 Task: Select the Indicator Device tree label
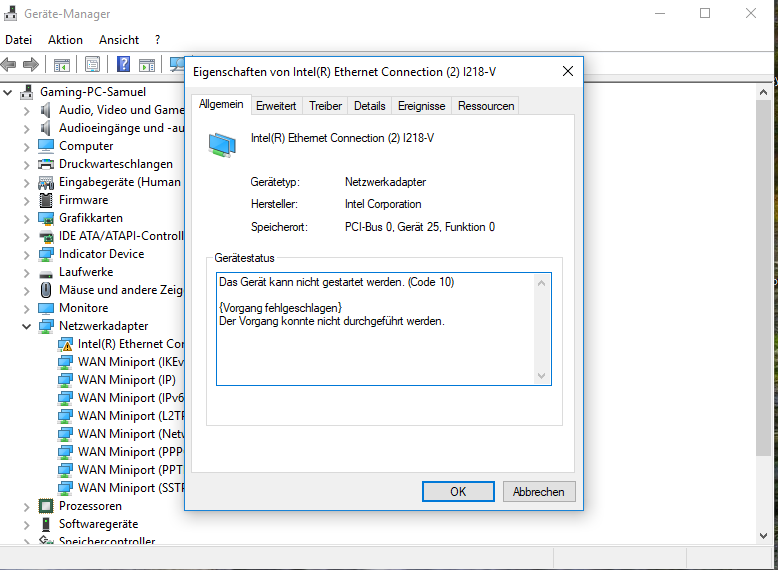[102, 254]
